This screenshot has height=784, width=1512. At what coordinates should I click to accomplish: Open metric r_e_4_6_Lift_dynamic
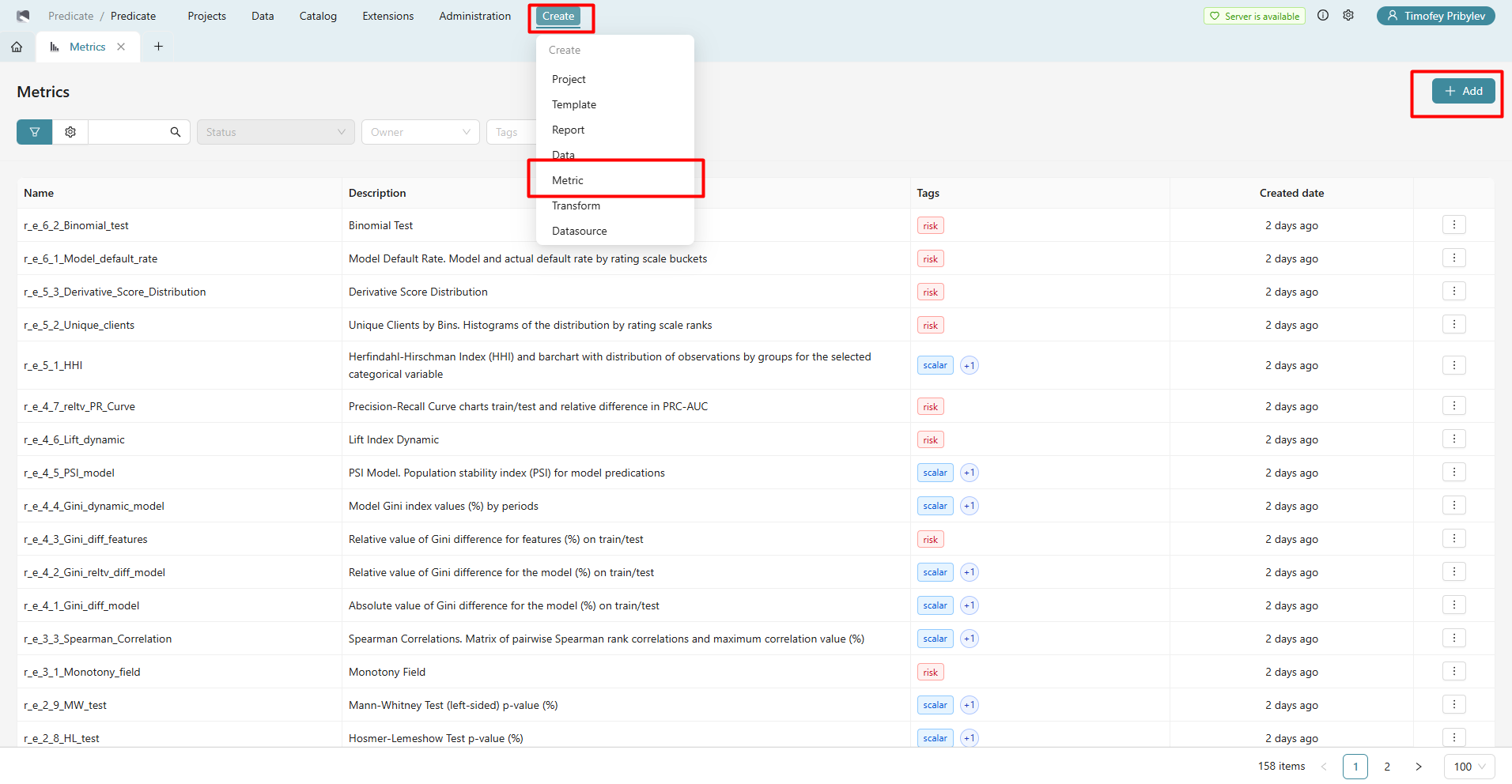tap(74, 439)
